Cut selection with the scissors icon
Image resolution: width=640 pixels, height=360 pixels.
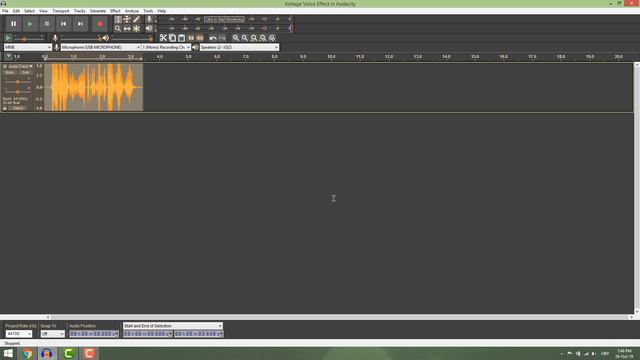tap(163, 38)
